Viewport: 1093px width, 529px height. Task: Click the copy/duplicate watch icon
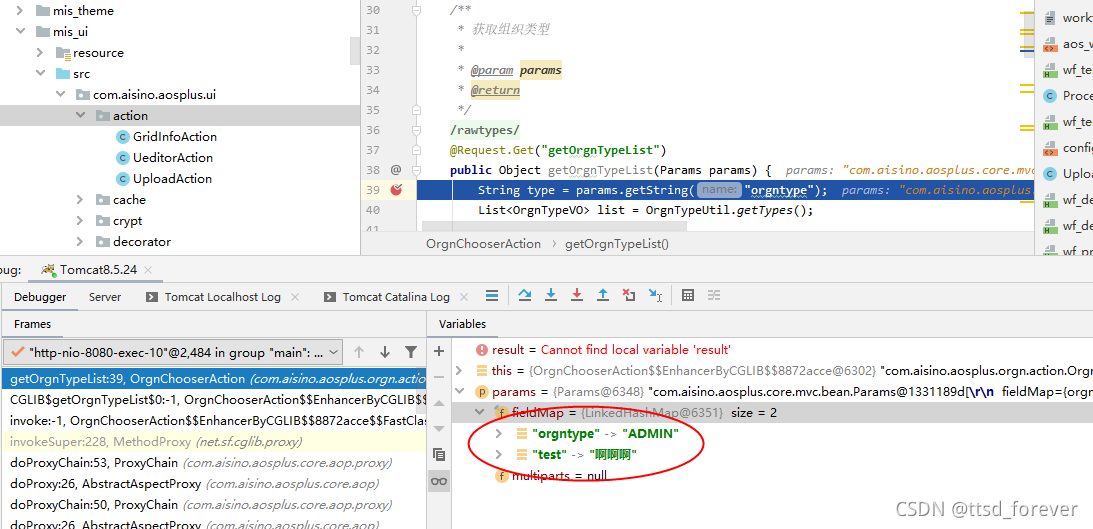pyautogui.click(x=439, y=454)
